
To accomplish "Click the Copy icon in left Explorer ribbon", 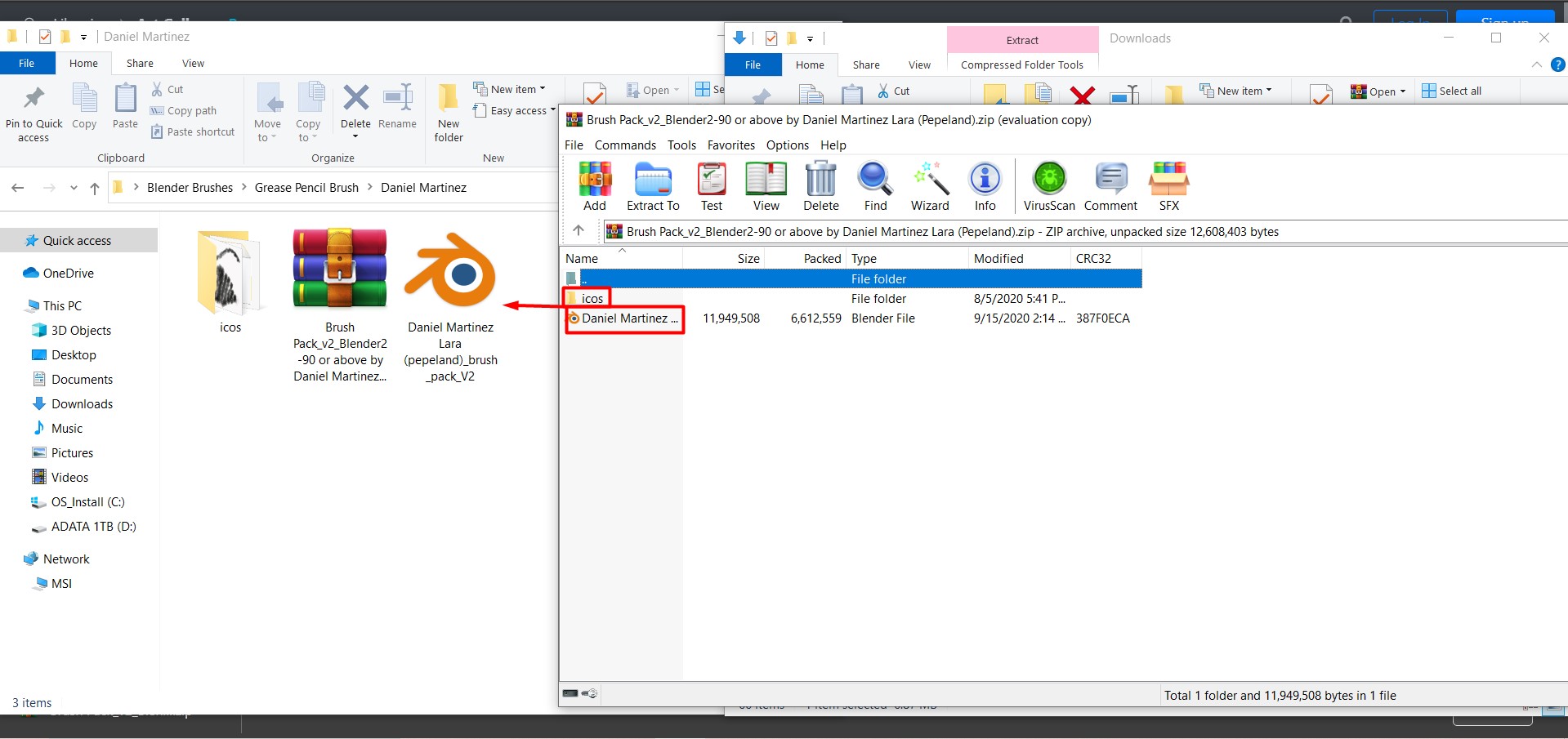I will 84,107.
